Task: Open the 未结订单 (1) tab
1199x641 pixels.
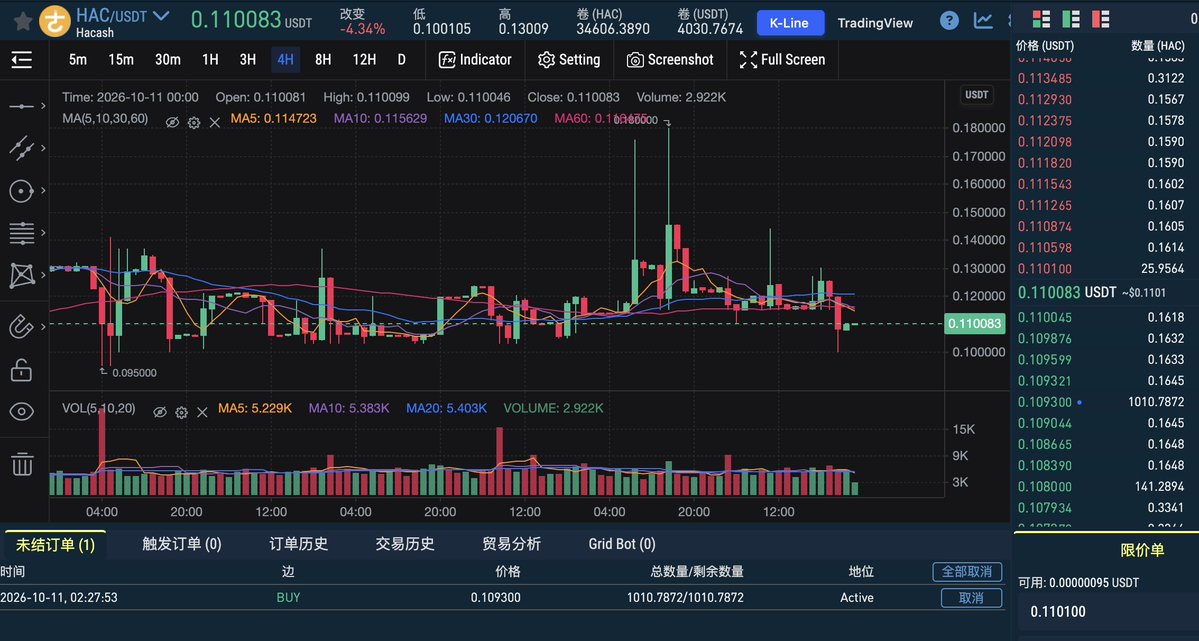Action: click(55, 545)
